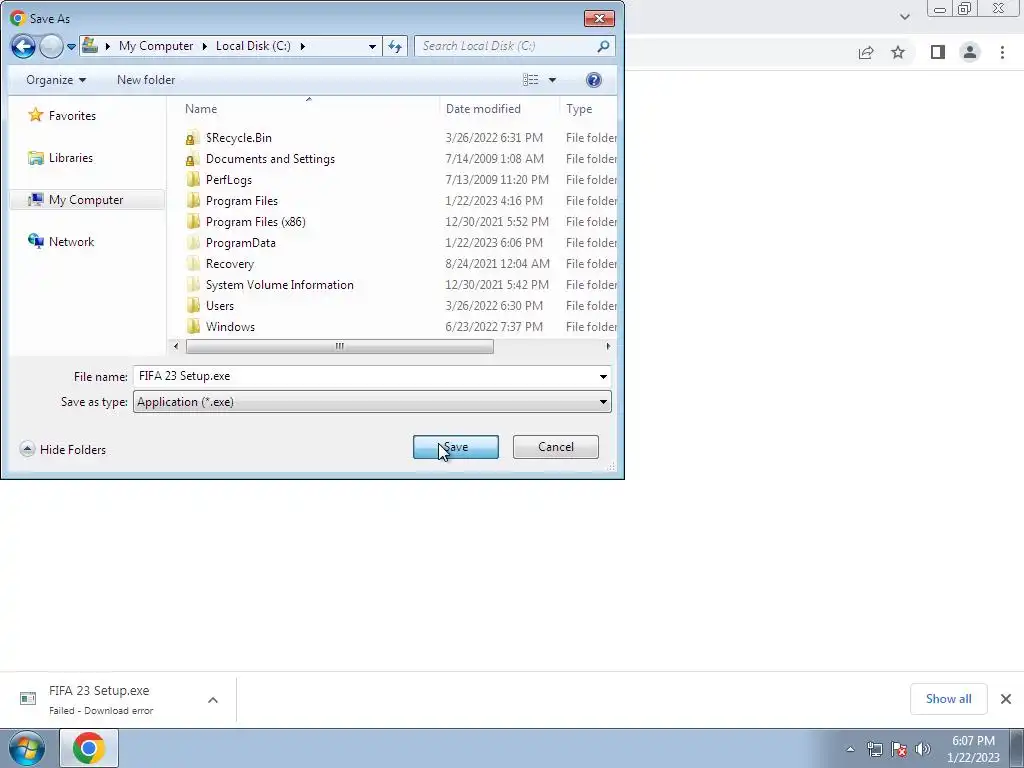Open Chrome tab search chevron
Viewport: 1024px width, 768px height.
click(904, 17)
